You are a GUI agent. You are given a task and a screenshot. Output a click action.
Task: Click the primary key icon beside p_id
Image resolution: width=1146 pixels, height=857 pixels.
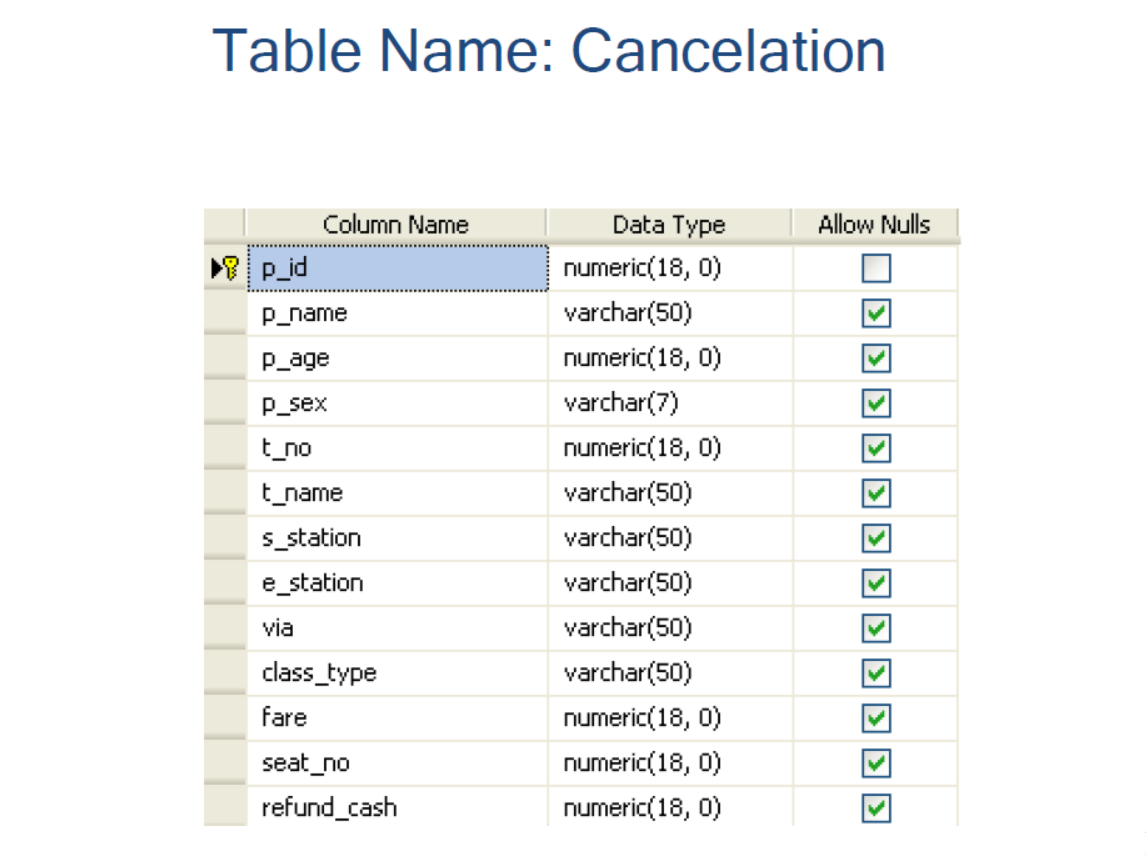pos(231,268)
